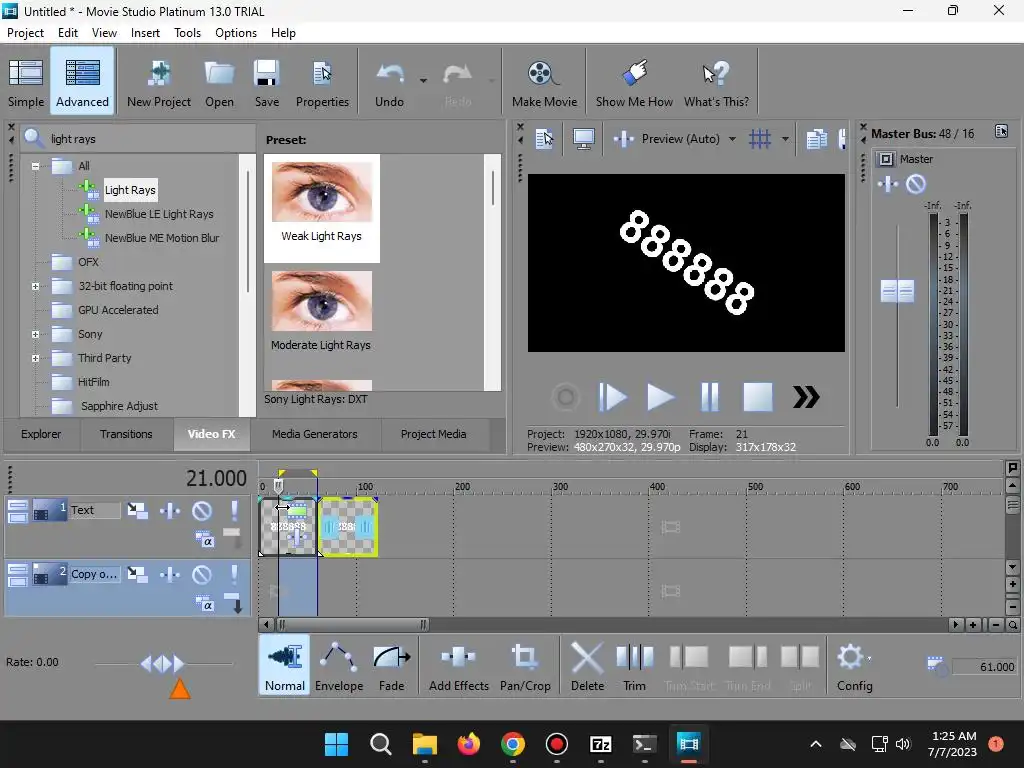Pause the preview playback
This screenshot has width=1024, height=768.
(709, 397)
